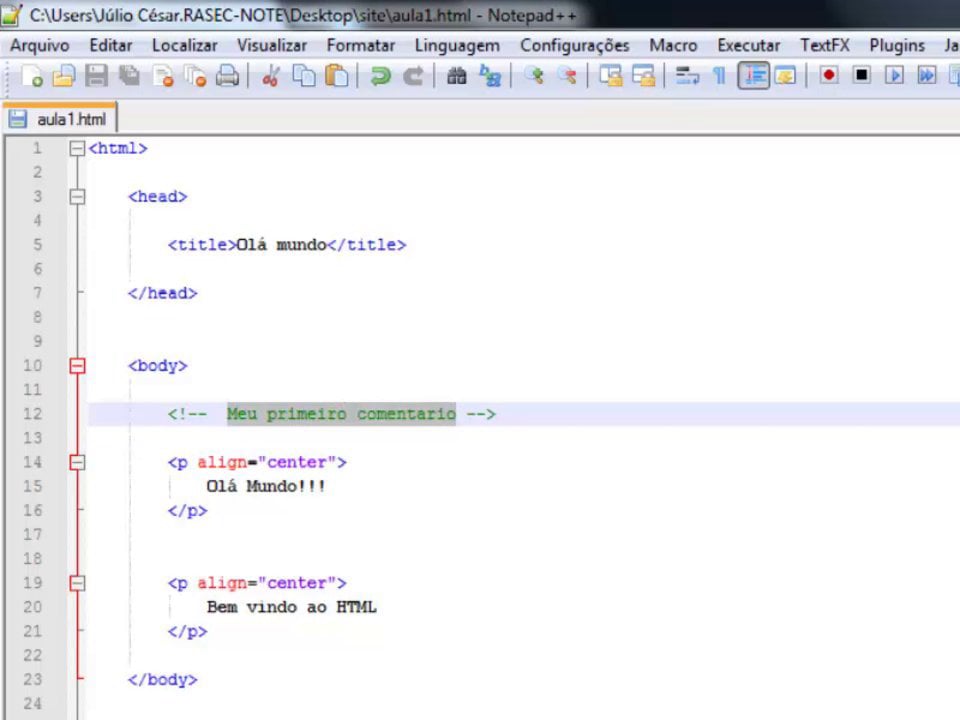Click the User defined language icon
This screenshot has height=720, width=960.
pos(785,77)
